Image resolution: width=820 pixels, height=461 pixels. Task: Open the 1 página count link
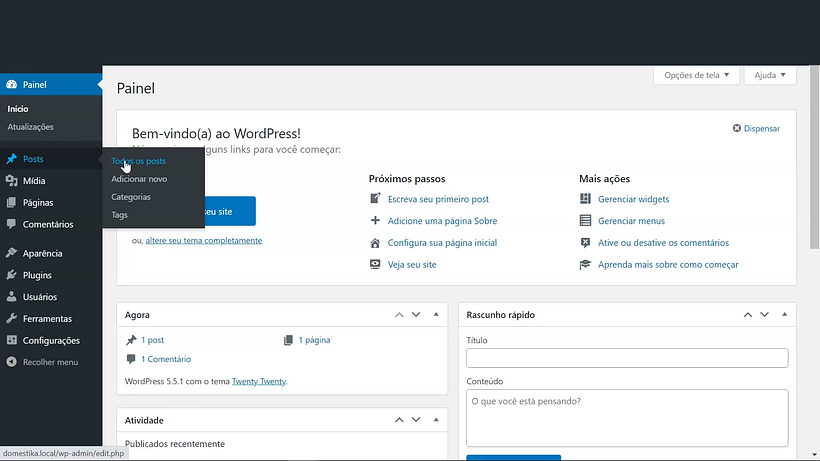click(x=314, y=340)
